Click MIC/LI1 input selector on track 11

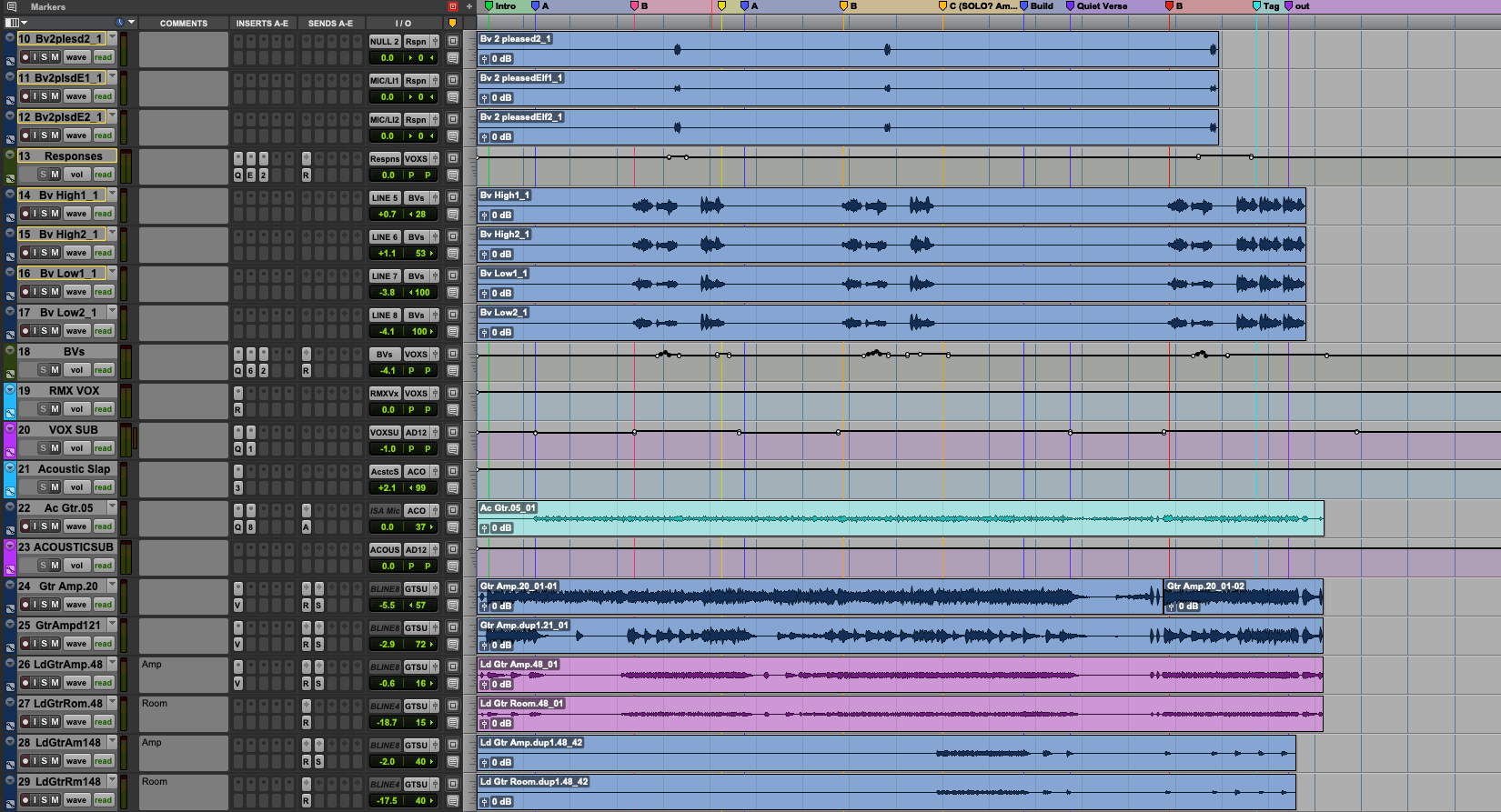click(384, 81)
